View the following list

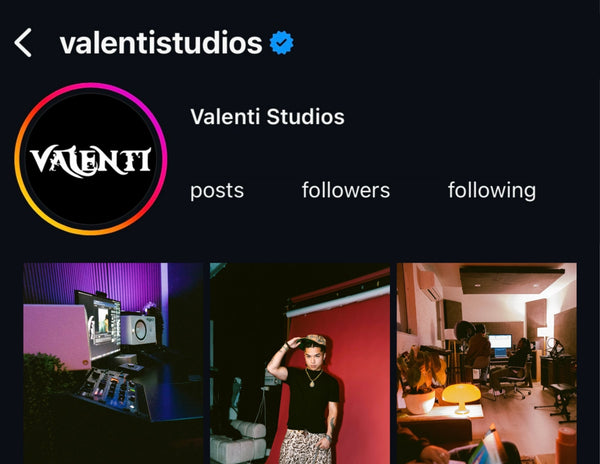492,190
